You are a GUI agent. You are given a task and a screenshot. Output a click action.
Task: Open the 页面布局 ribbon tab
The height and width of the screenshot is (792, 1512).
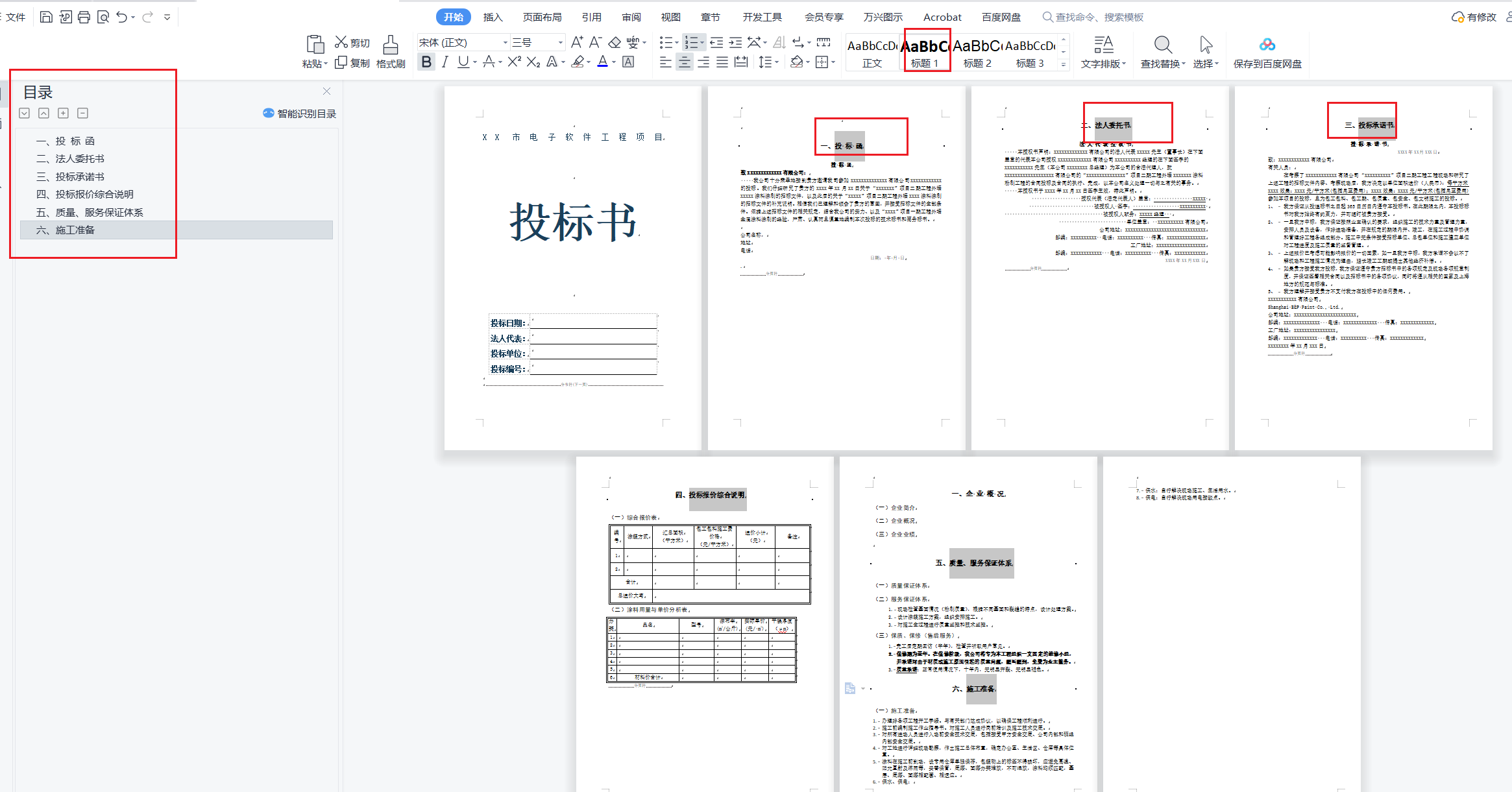542,17
